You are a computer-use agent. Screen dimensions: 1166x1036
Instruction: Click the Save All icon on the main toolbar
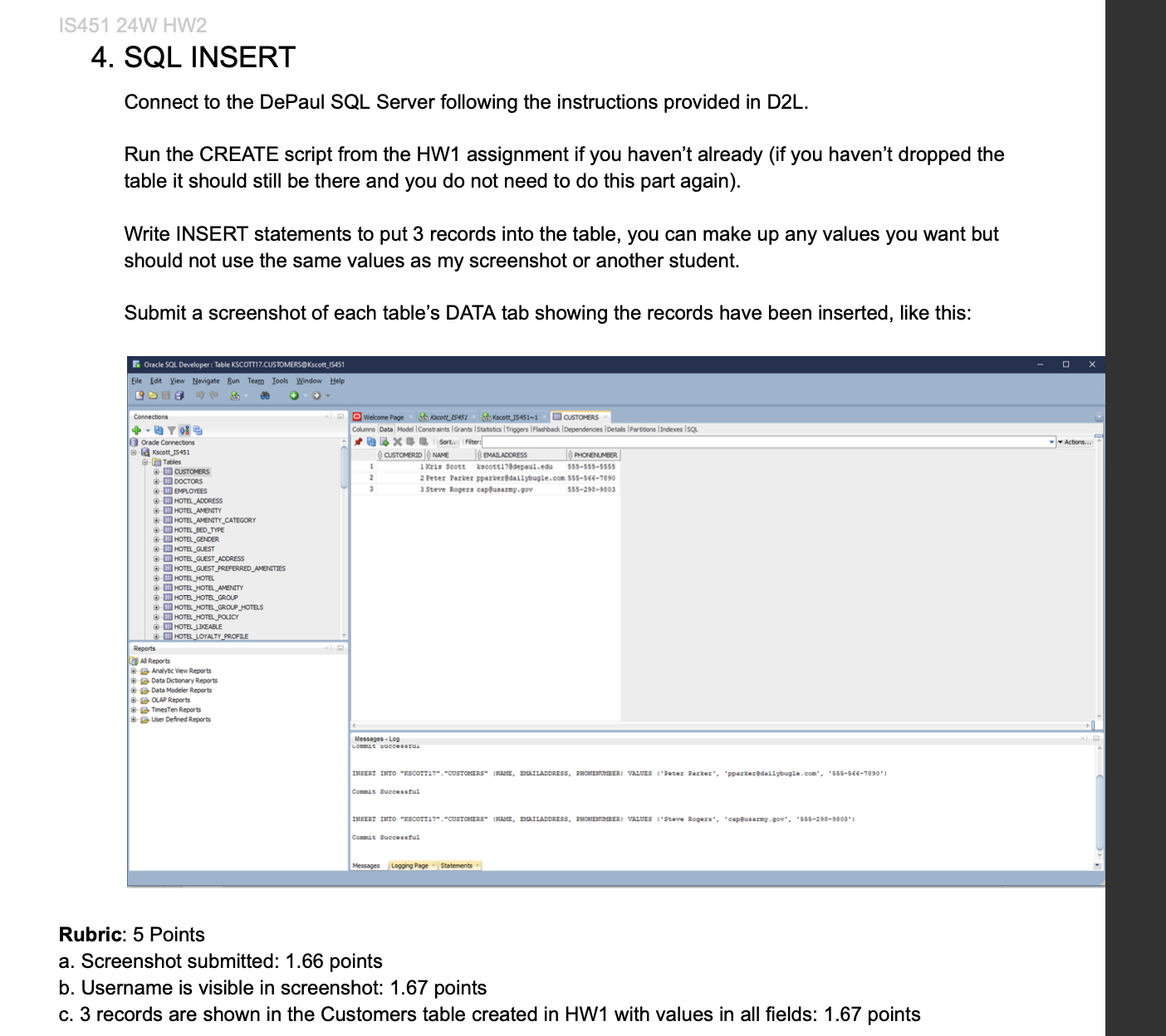[179, 396]
